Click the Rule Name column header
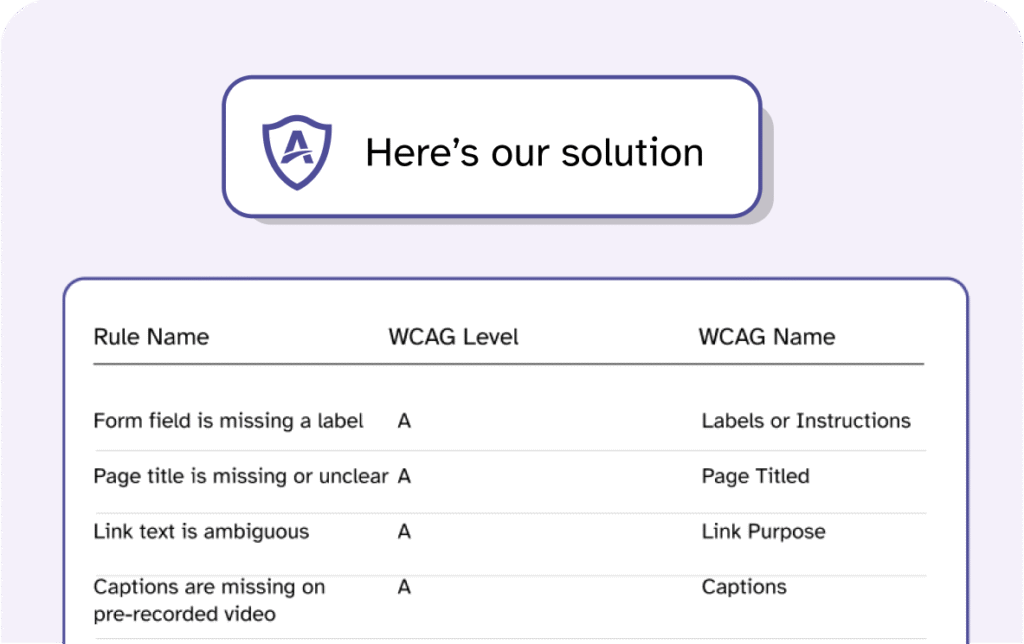The image size is (1024, 644). point(151,337)
